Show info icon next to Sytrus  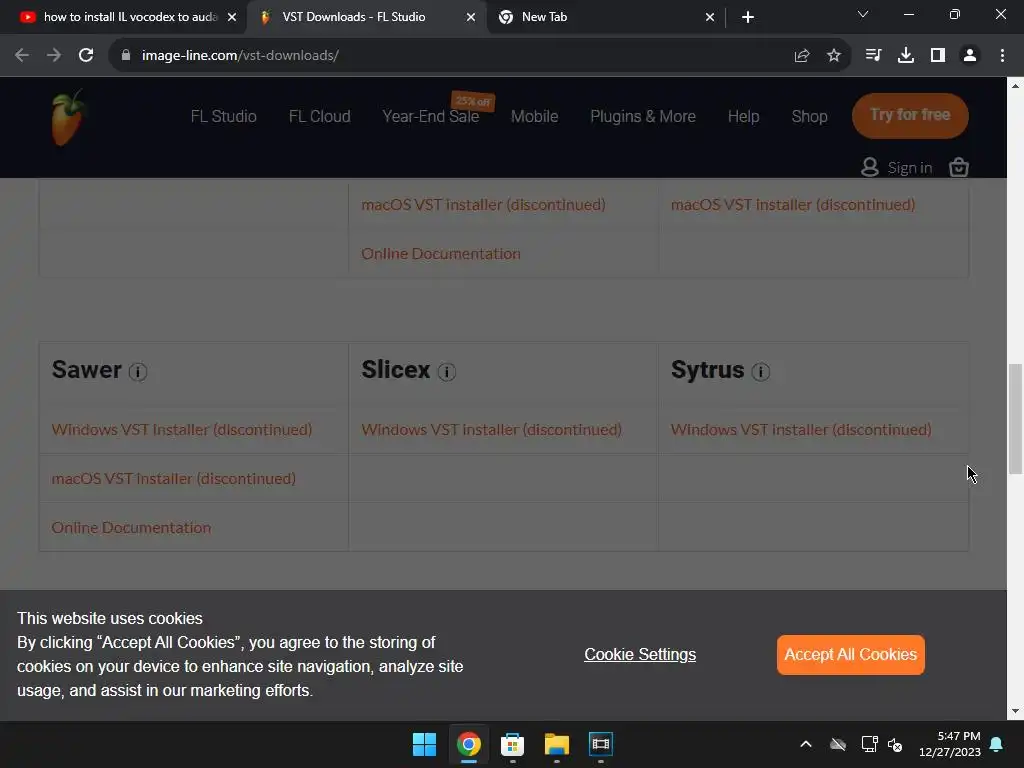(x=760, y=372)
